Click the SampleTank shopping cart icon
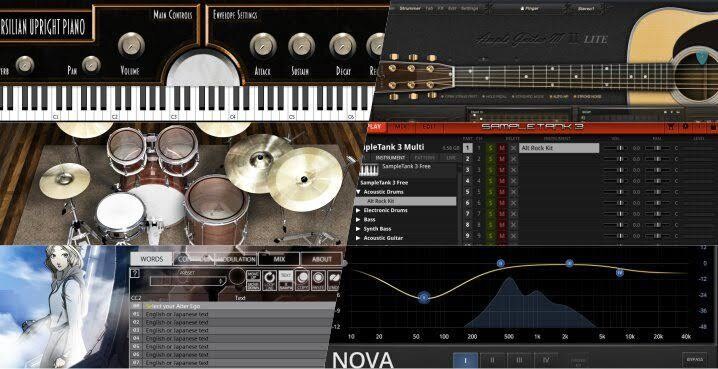 click(x=671, y=127)
